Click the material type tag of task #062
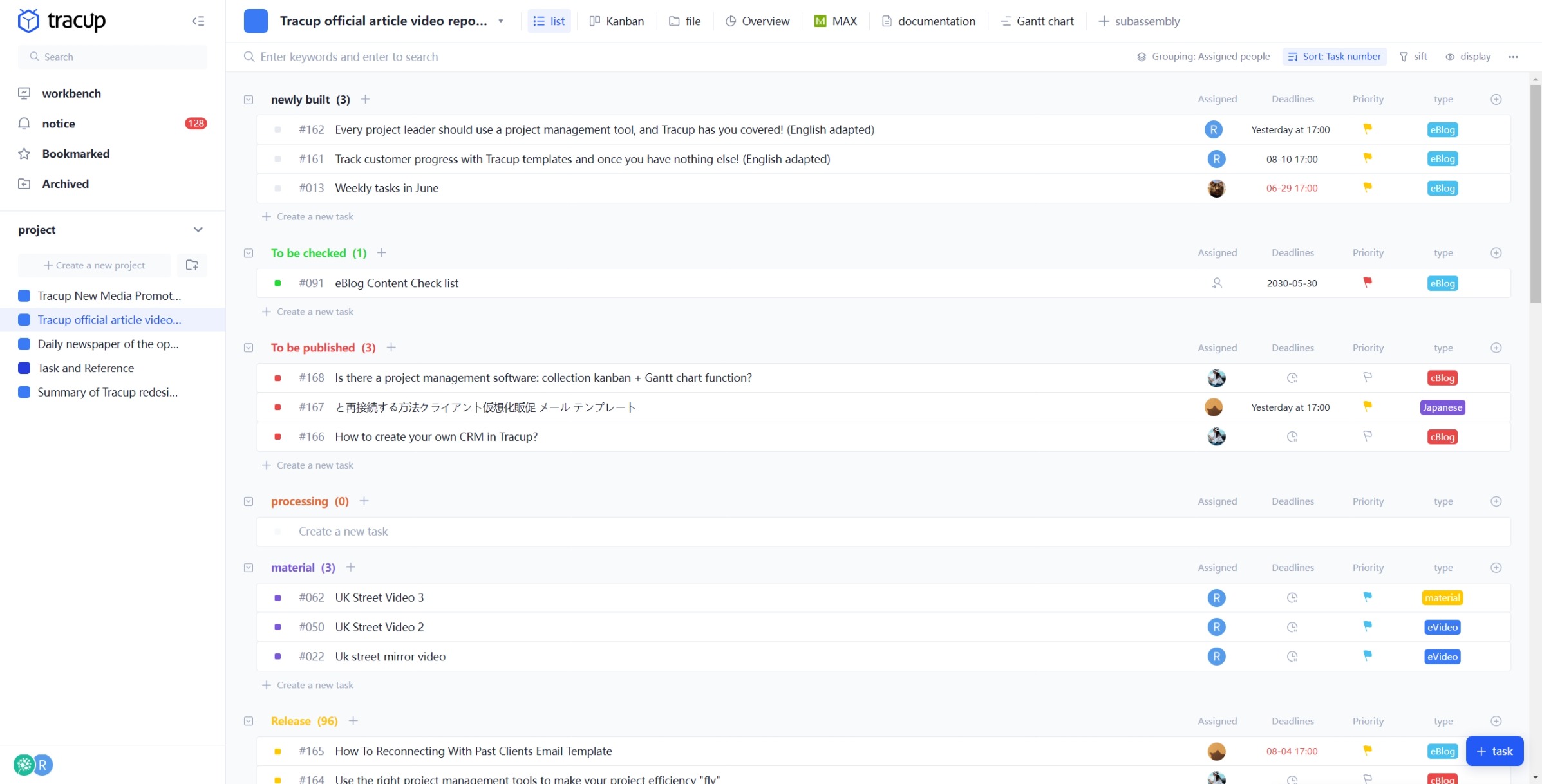The height and width of the screenshot is (784, 1542). pos(1442,598)
